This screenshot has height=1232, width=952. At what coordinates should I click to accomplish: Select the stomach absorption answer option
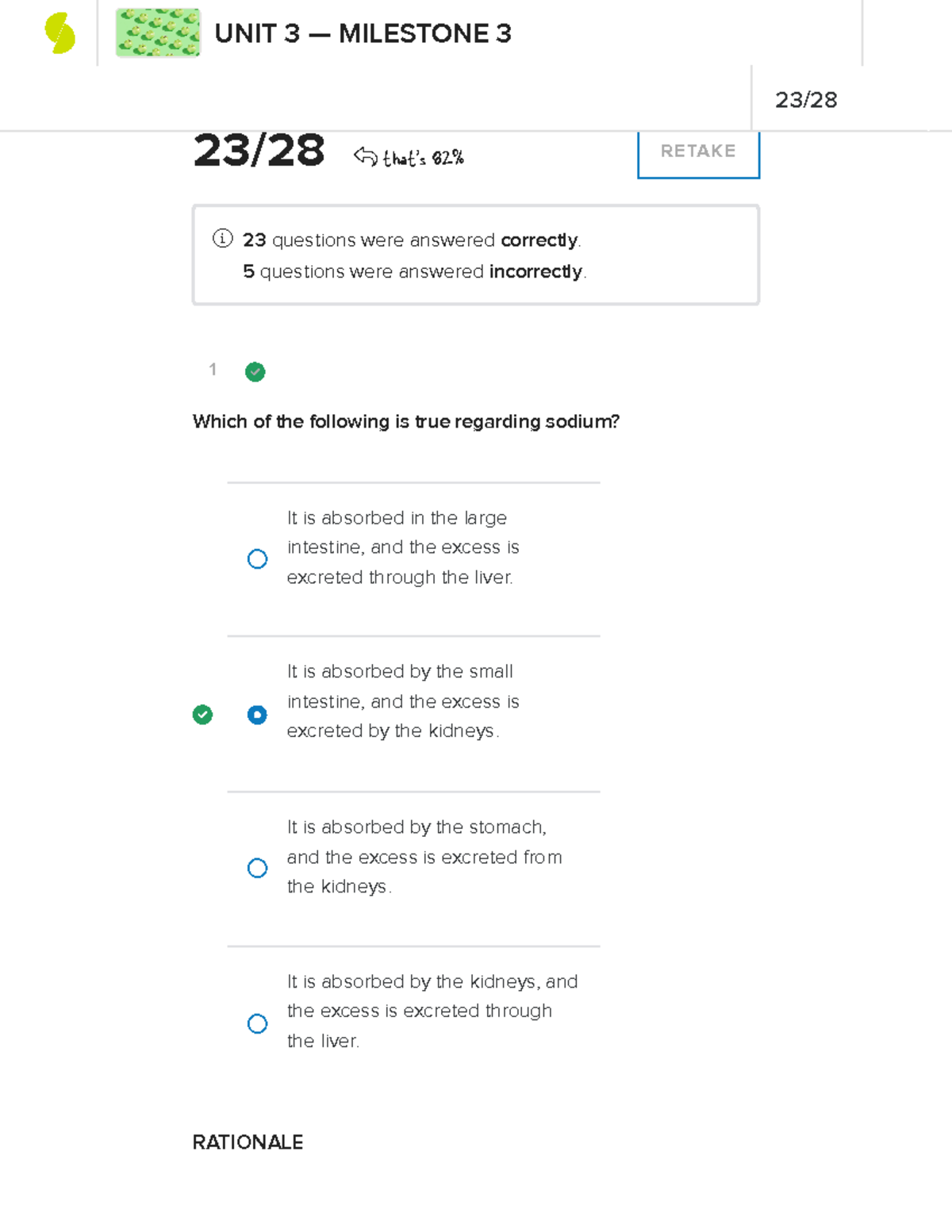[257, 868]
